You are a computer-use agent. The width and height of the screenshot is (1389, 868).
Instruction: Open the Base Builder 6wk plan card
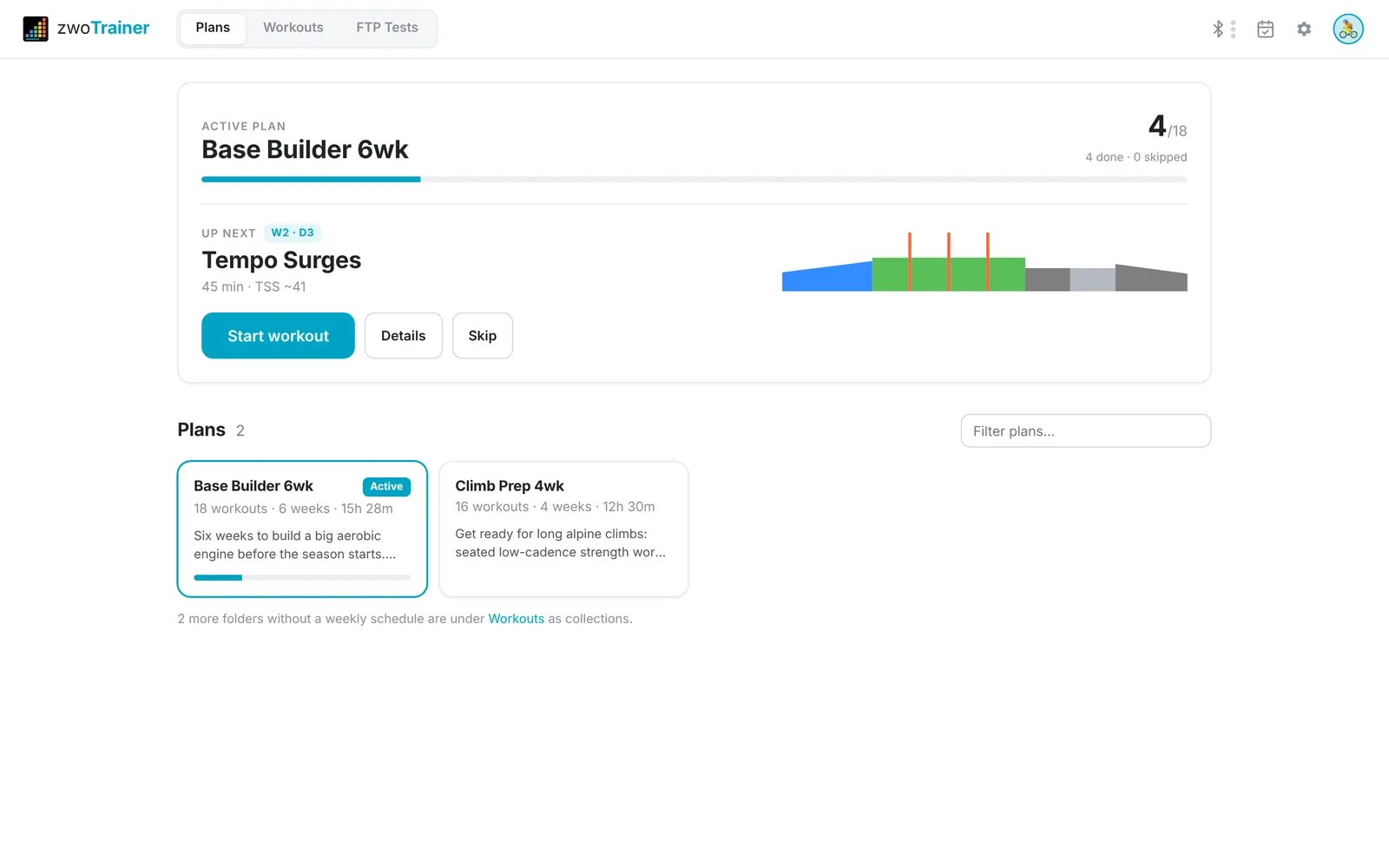pos(302,529)
